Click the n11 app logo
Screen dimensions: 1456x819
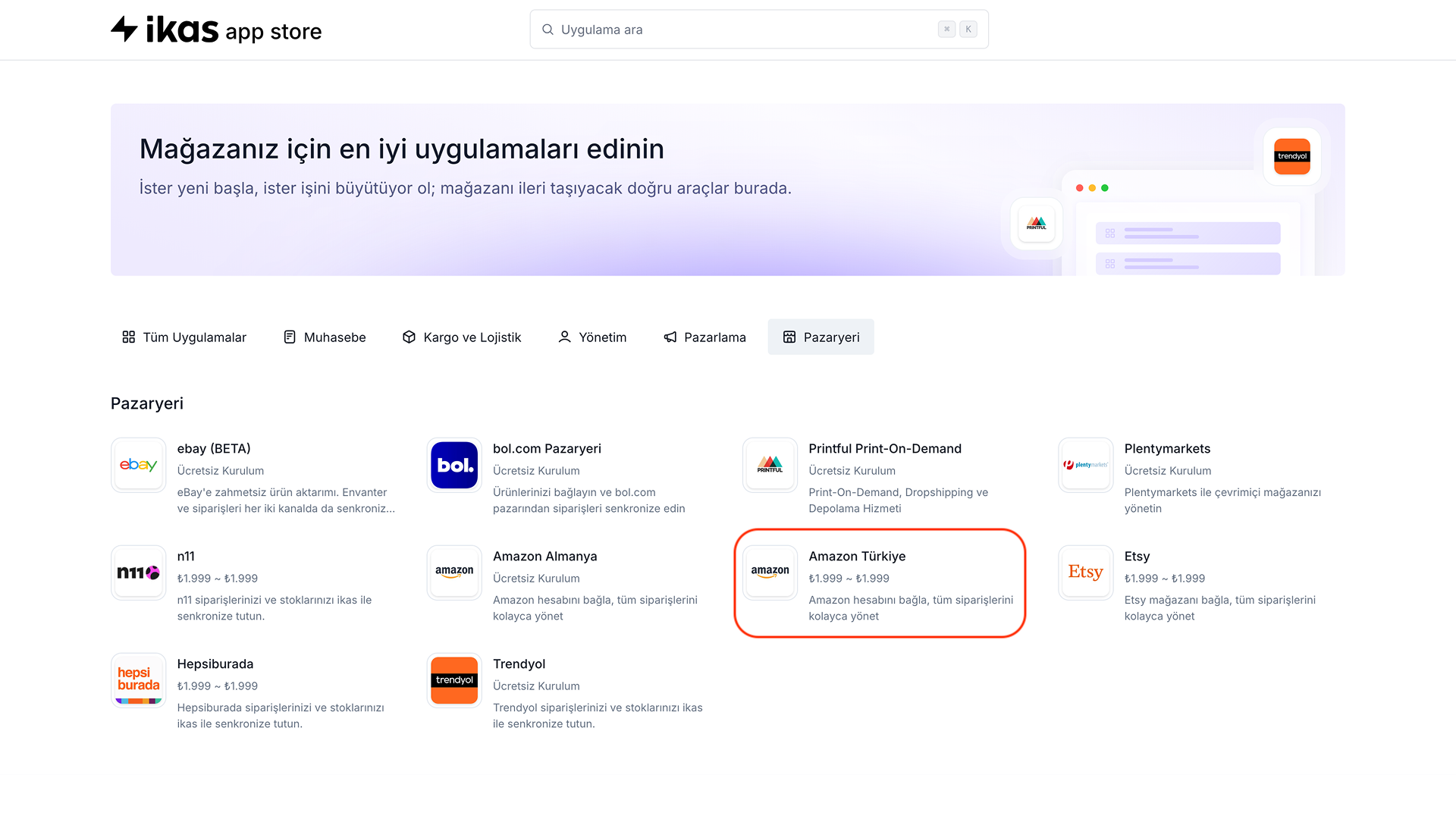point(139,573)
